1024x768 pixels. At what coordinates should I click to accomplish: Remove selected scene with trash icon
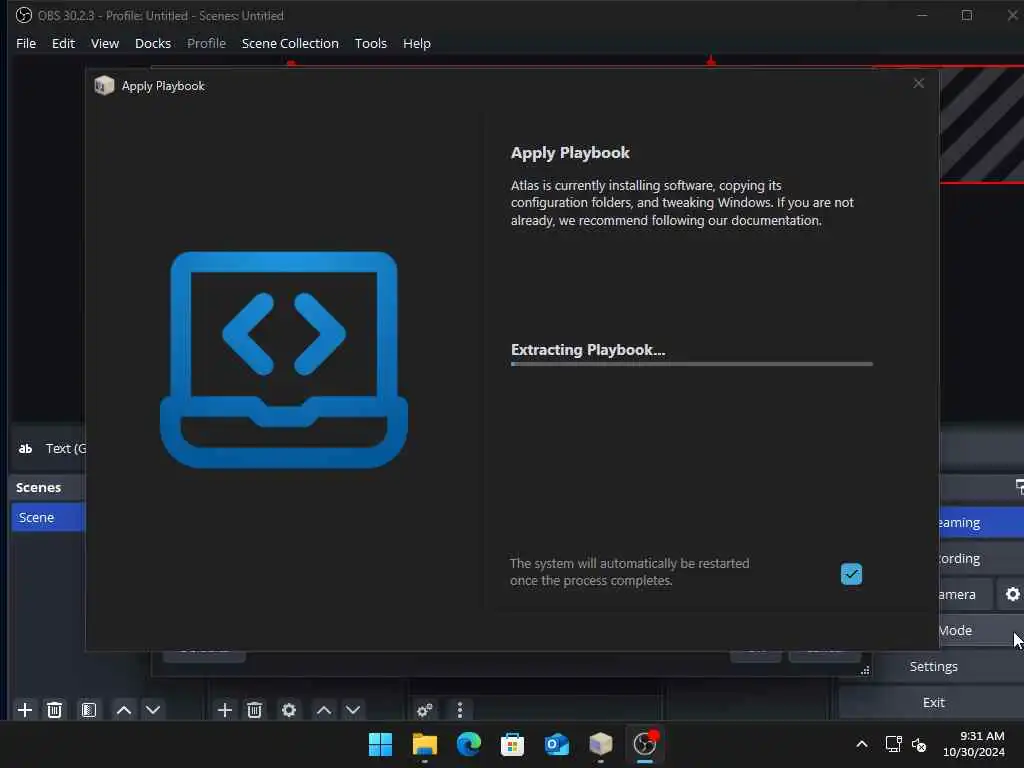tap(55, 710)
